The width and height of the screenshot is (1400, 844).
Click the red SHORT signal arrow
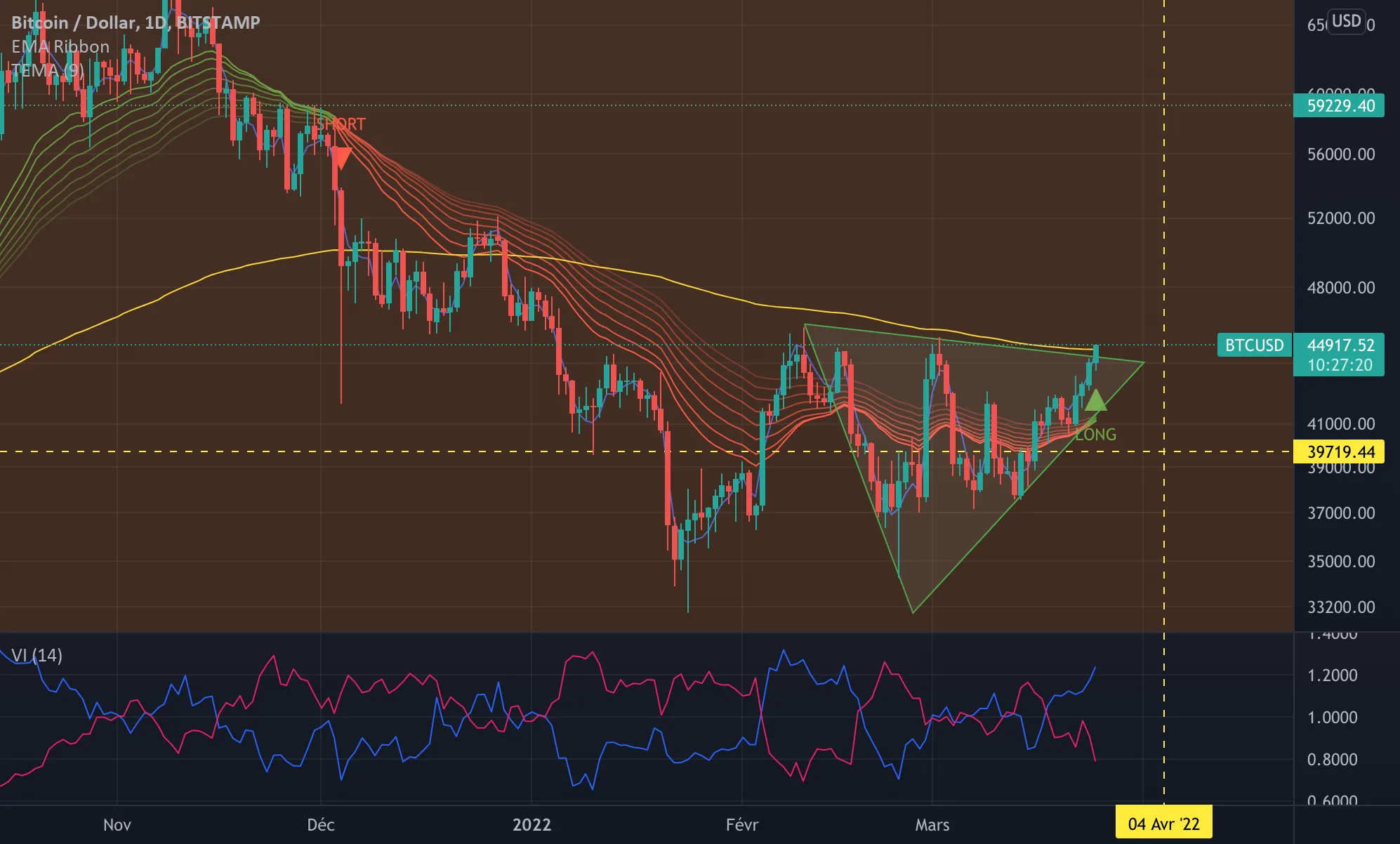click(x=341, y=158)
